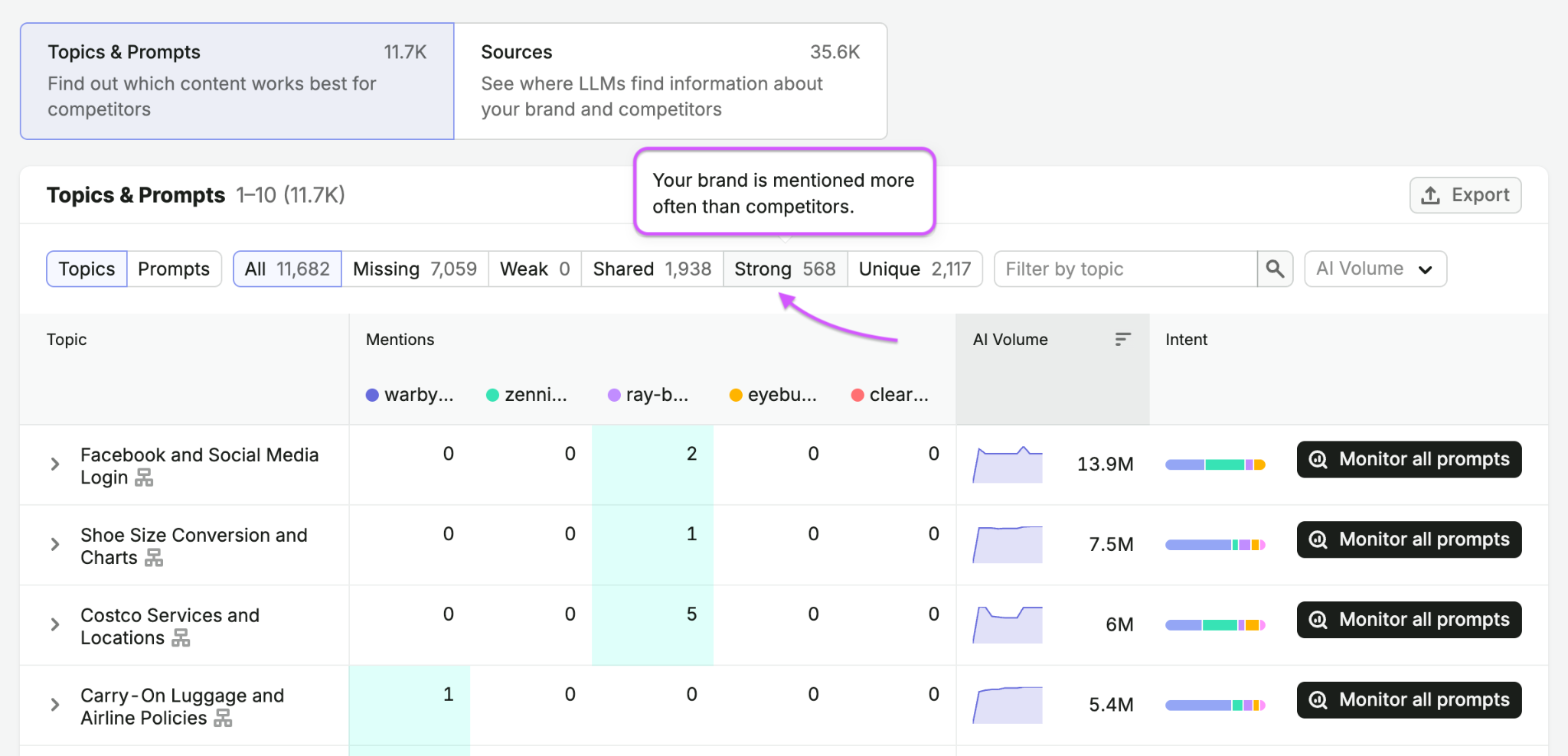This screenshot has width=1568, height=756.
Task: Open the Carry-On Luggage and Airline Policies topic
Action: [182, 707]
